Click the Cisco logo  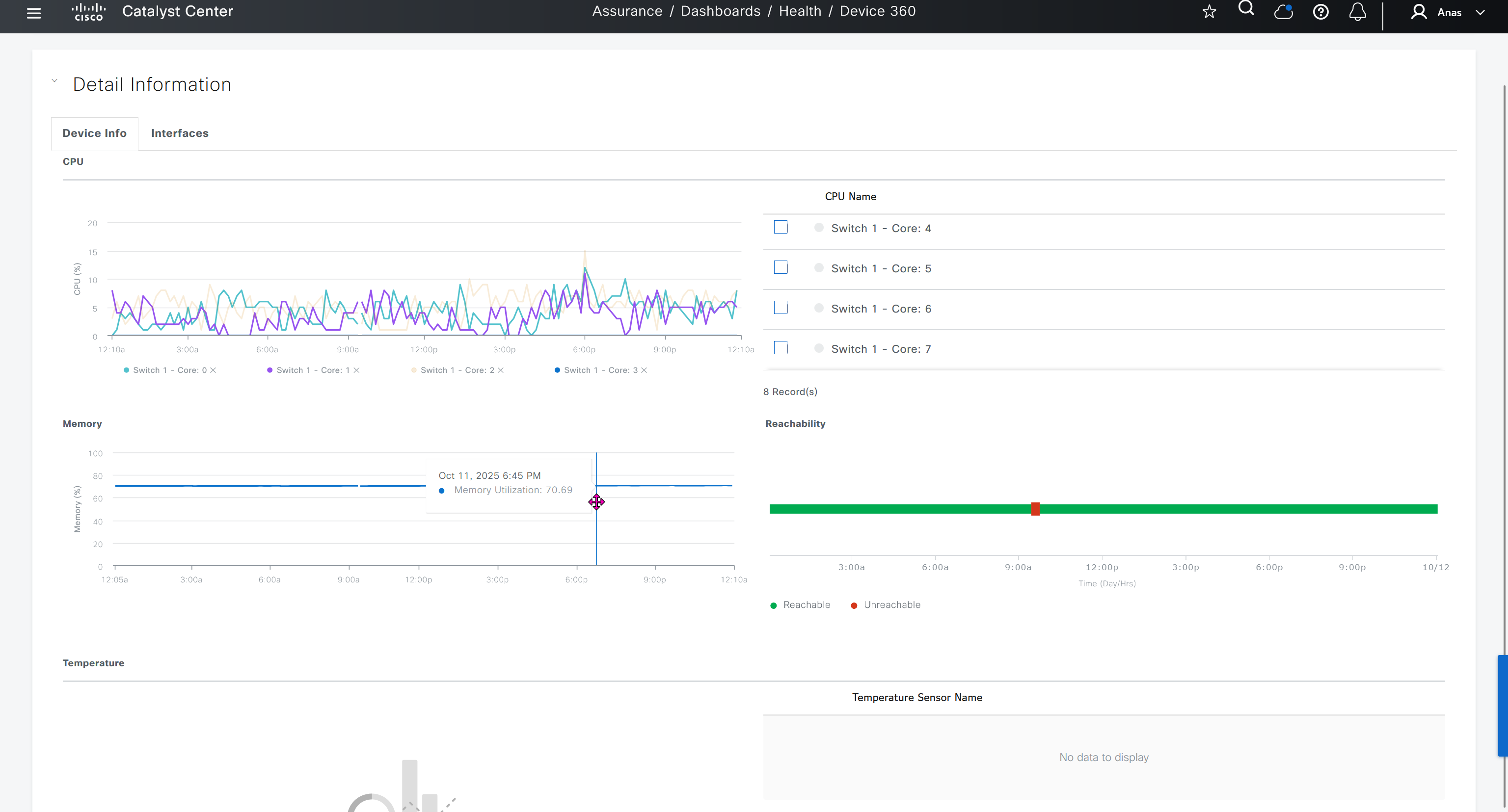click(88, 12)
